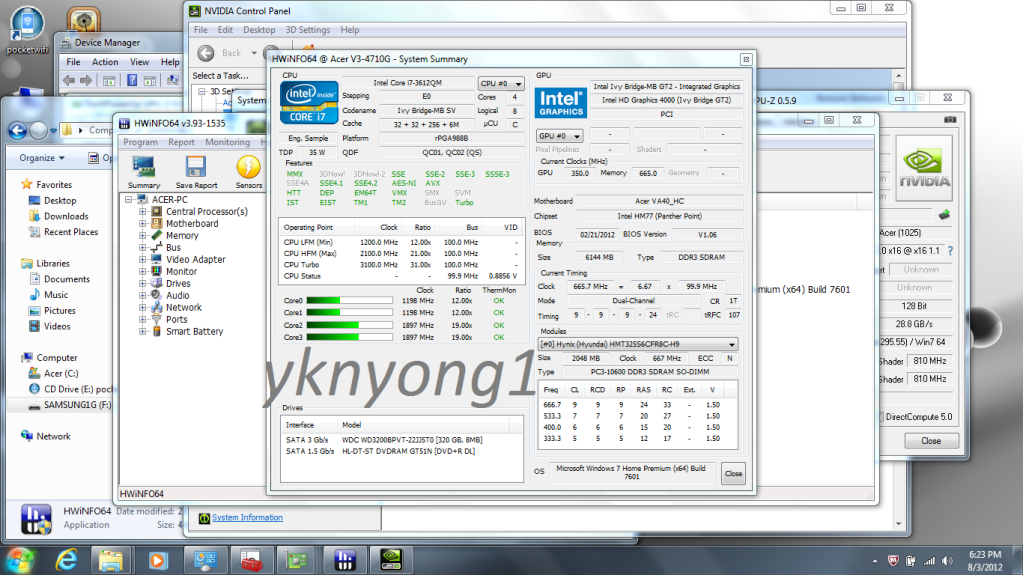Click the Device Manager forward arrow icon
Screen dimensions: 1023x575
pyautogui.click(x=86, y=80)
